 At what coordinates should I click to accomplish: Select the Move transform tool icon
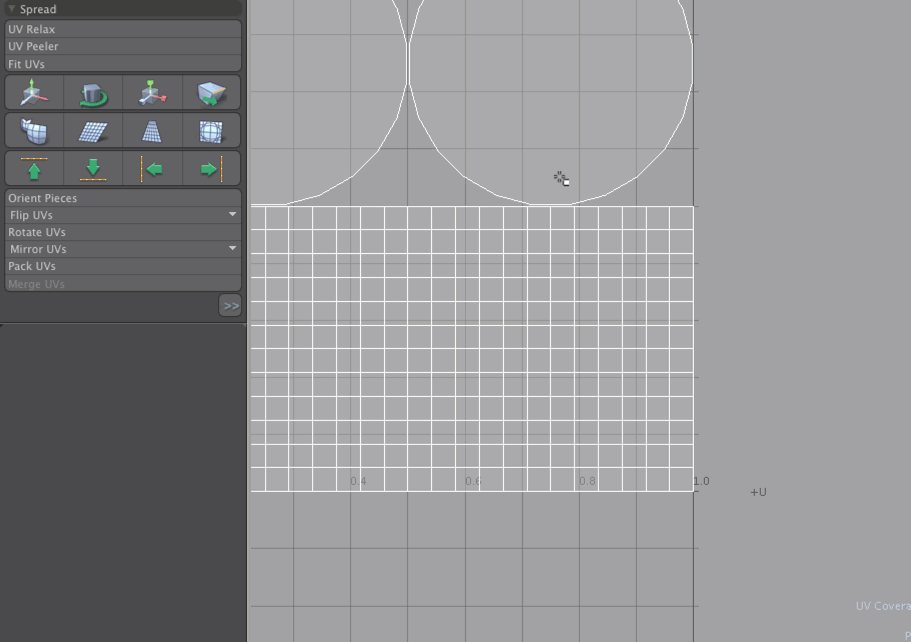pyautogui.click(x=34, y=93)
